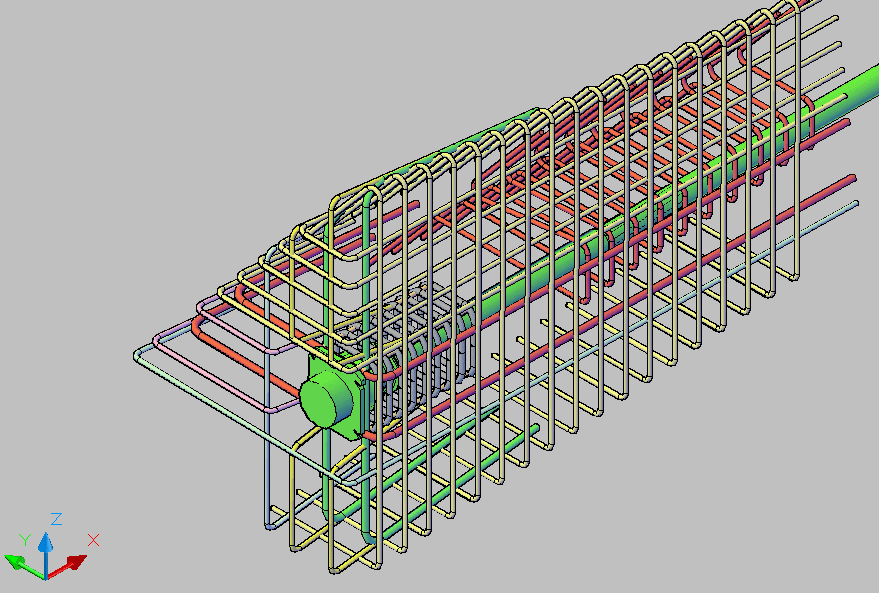879x593 pixels.
Task: Select the green circular anchor head
Action: coord(322,400)
